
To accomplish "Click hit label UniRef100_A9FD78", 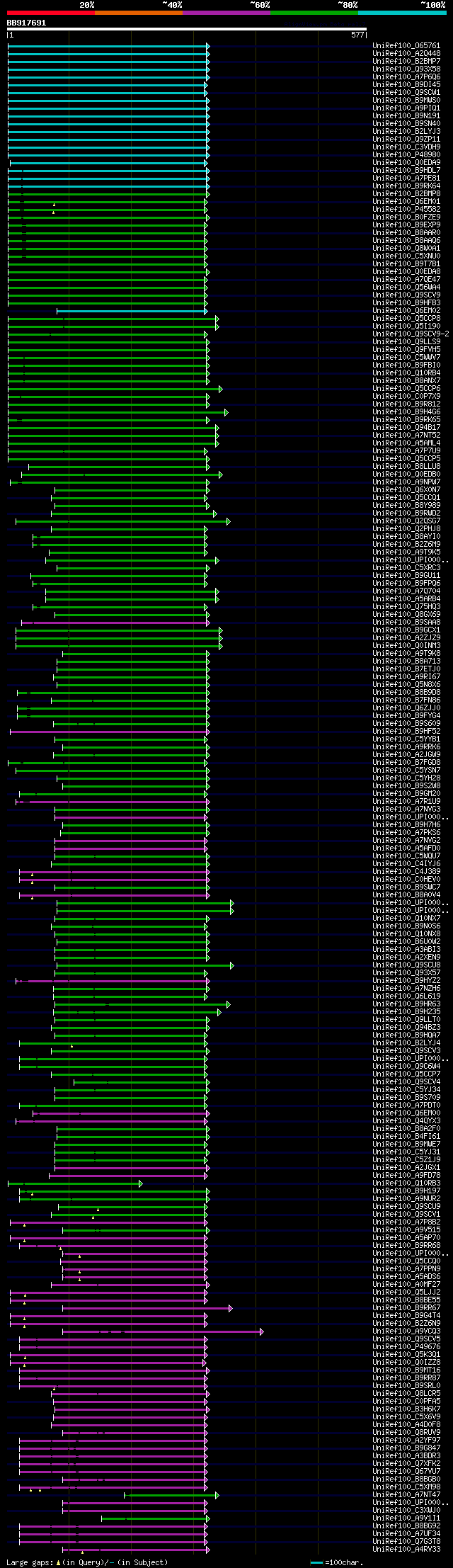I will click(x=406, y=1176).
